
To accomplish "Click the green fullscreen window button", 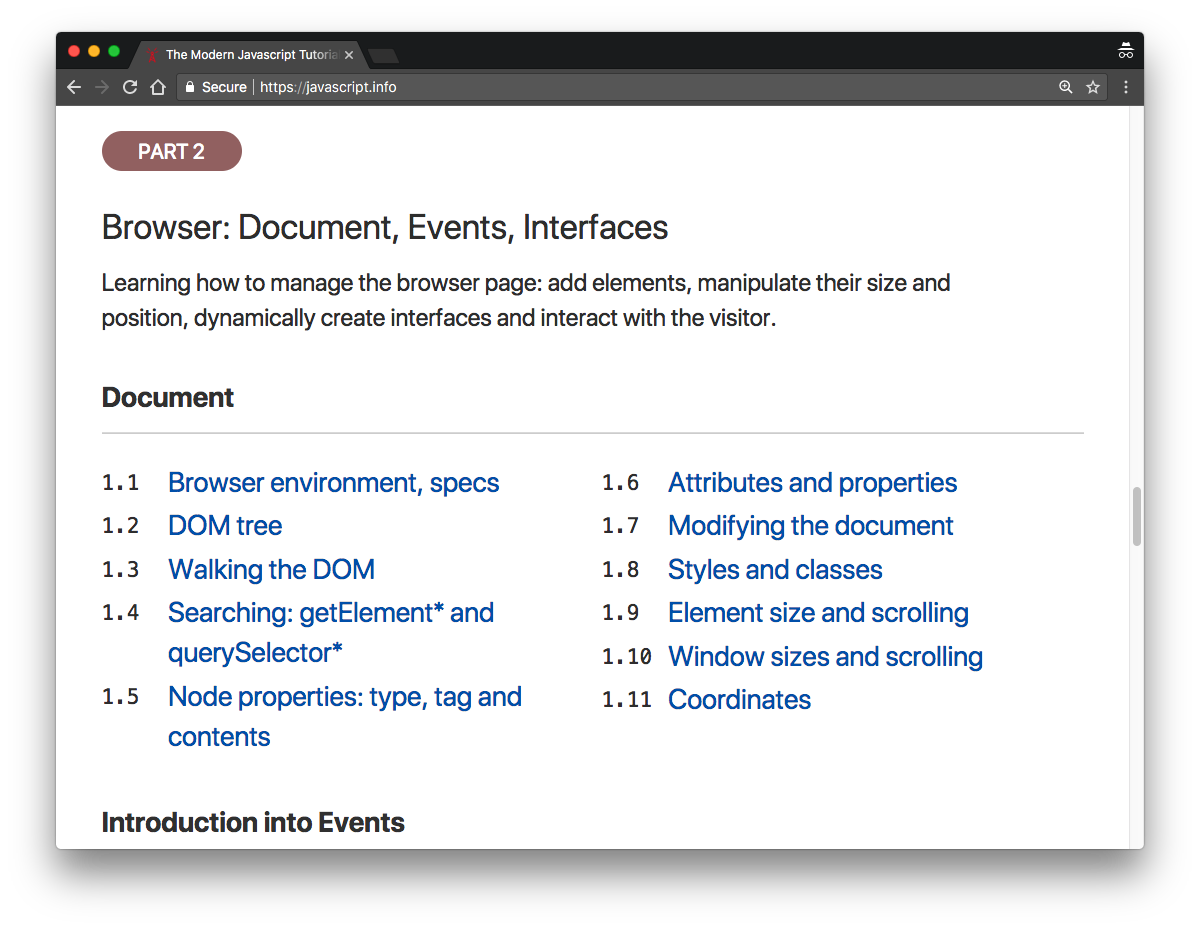I will pyautogui.click(x=114, y=51).
